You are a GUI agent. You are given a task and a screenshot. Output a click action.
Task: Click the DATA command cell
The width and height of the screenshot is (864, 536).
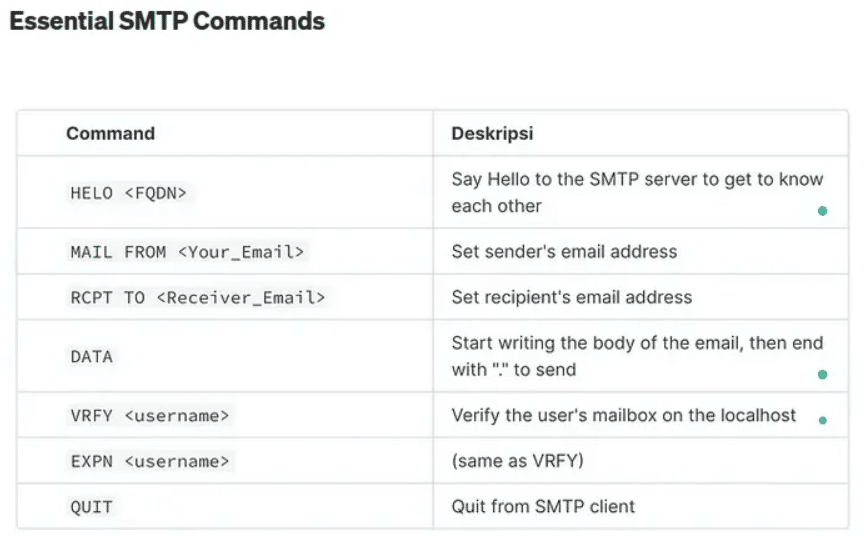point(91,357)
